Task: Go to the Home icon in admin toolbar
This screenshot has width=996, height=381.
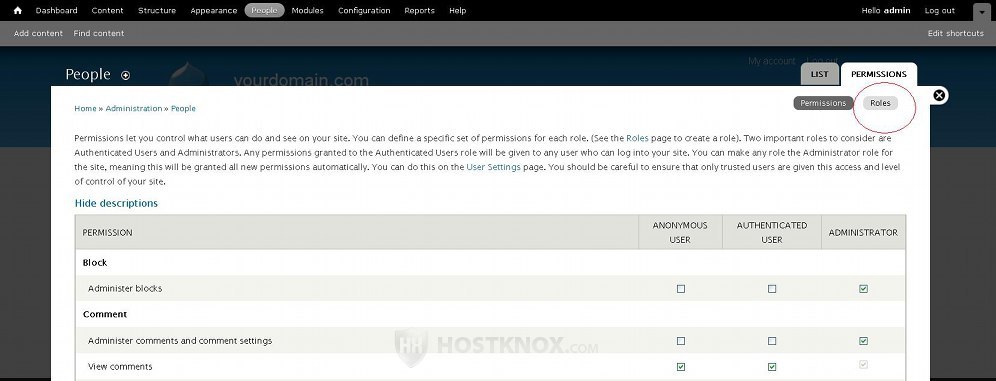Action: (18, 10)
